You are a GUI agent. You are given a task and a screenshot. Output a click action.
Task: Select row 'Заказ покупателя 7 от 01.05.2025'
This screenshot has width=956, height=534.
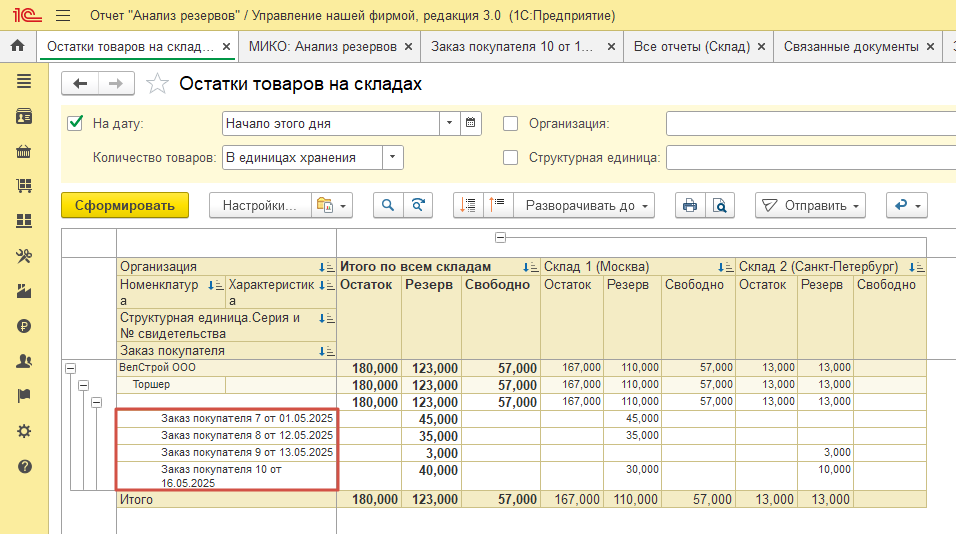point(226,419)
